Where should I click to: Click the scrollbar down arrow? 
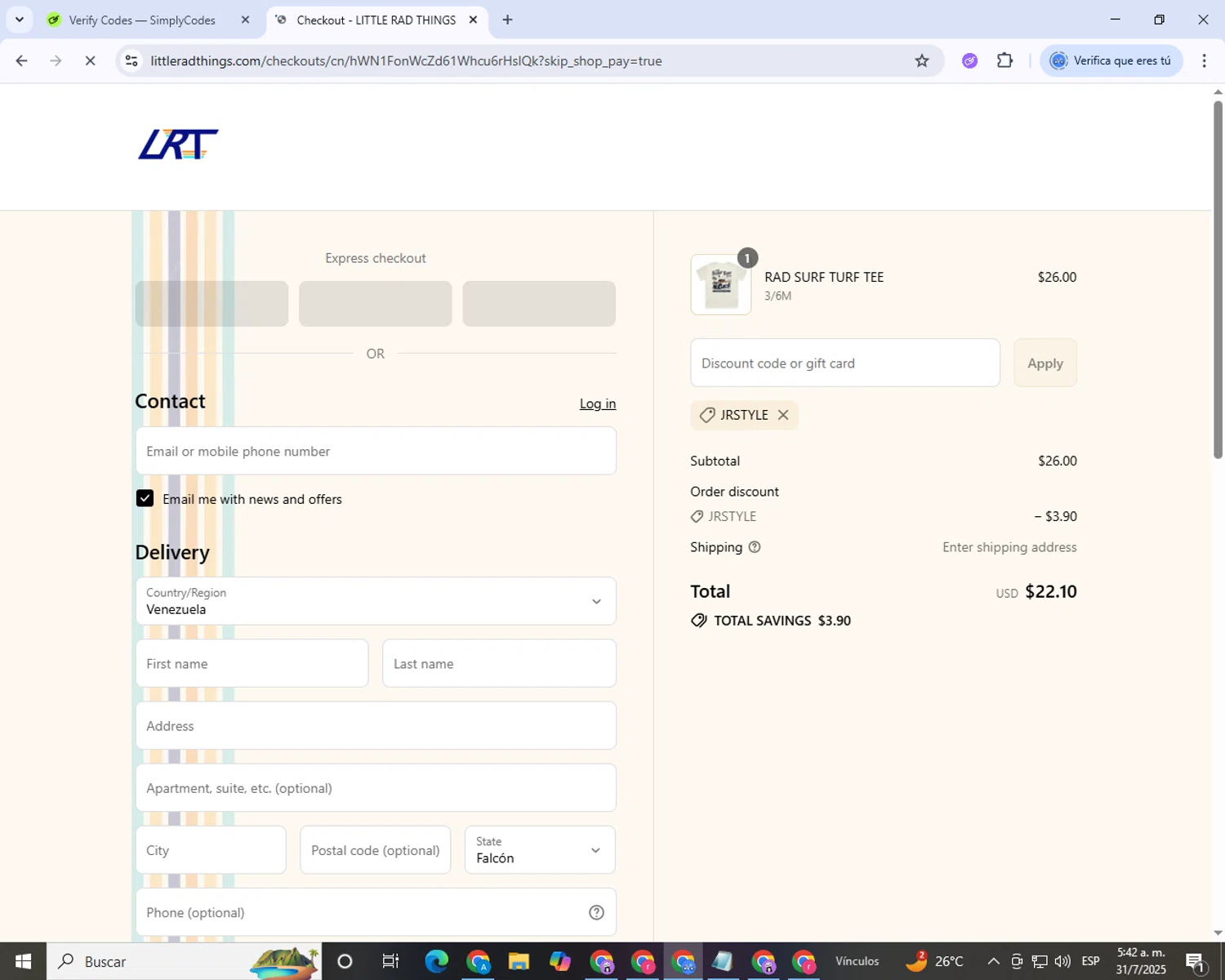pos(1218,933)
